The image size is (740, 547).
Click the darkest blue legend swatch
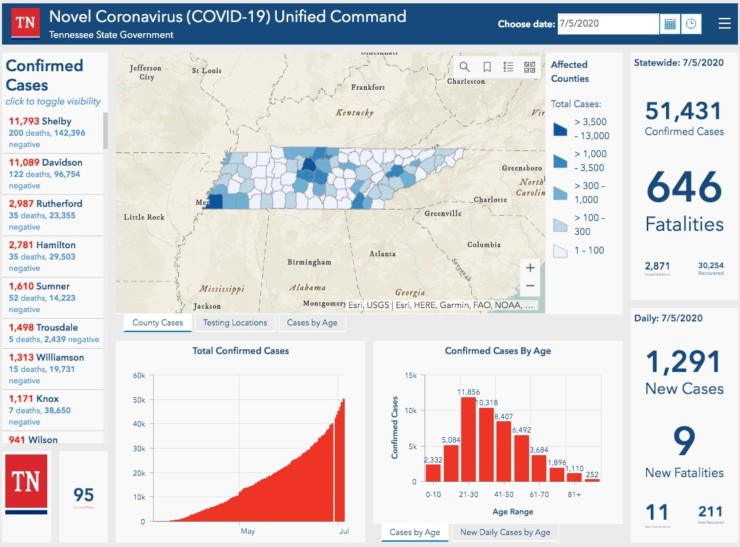coord(560,127)
